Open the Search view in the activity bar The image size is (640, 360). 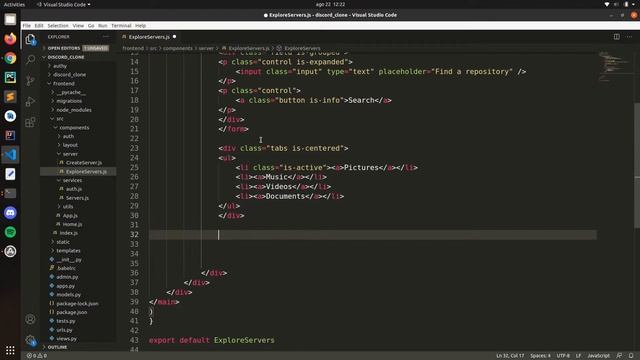click(x=30, y=60)
